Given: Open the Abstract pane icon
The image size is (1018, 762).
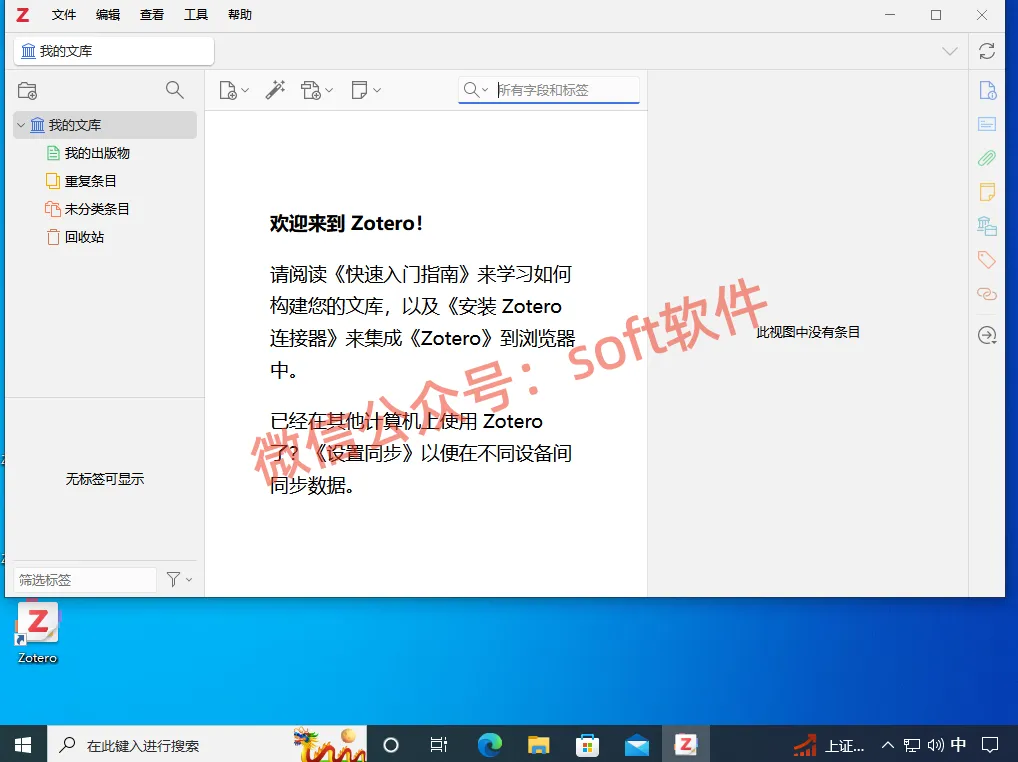Looking at the screenshot, I should click(x=987, y=123).
